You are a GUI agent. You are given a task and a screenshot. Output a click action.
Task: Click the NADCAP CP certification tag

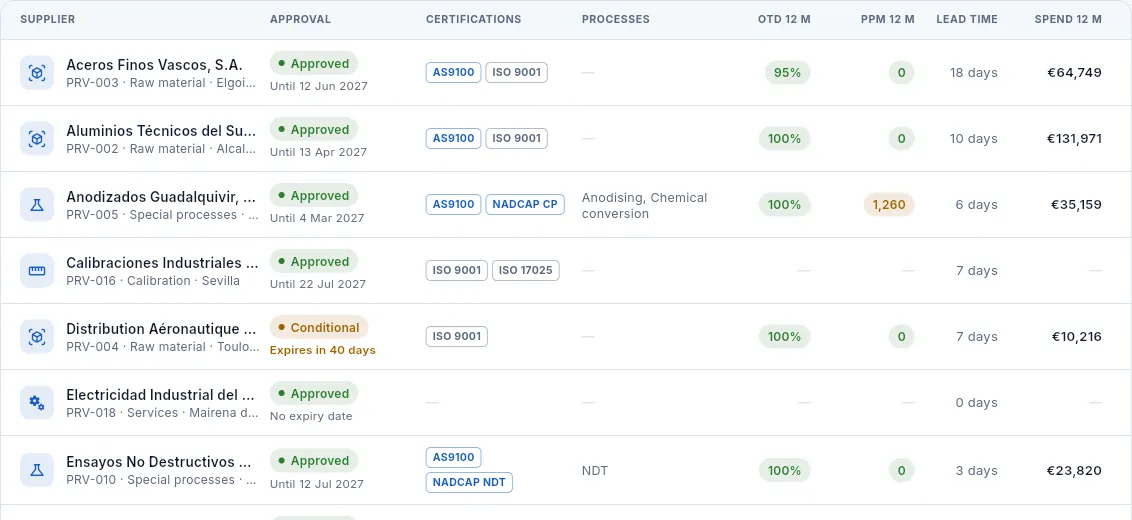click(525, 204)
